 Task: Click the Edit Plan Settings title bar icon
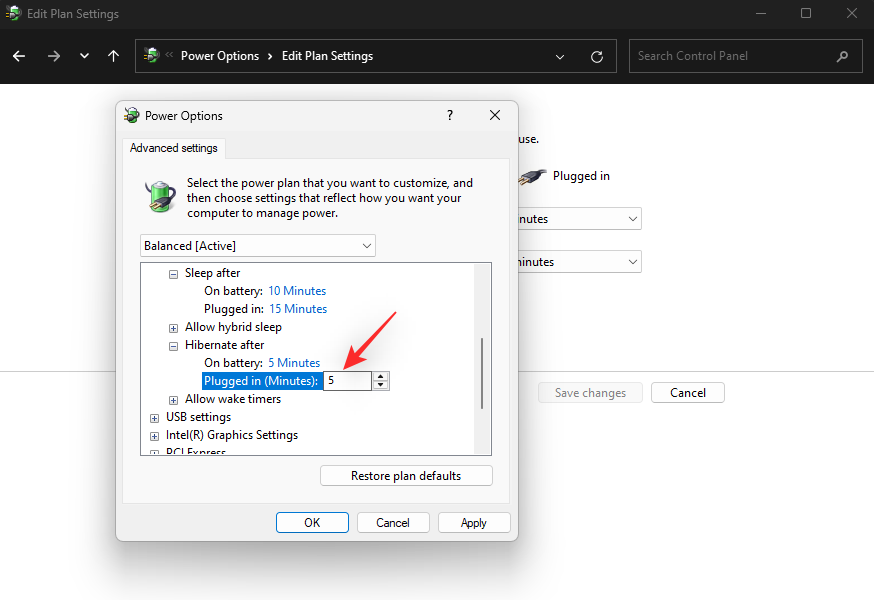point(13,13)
